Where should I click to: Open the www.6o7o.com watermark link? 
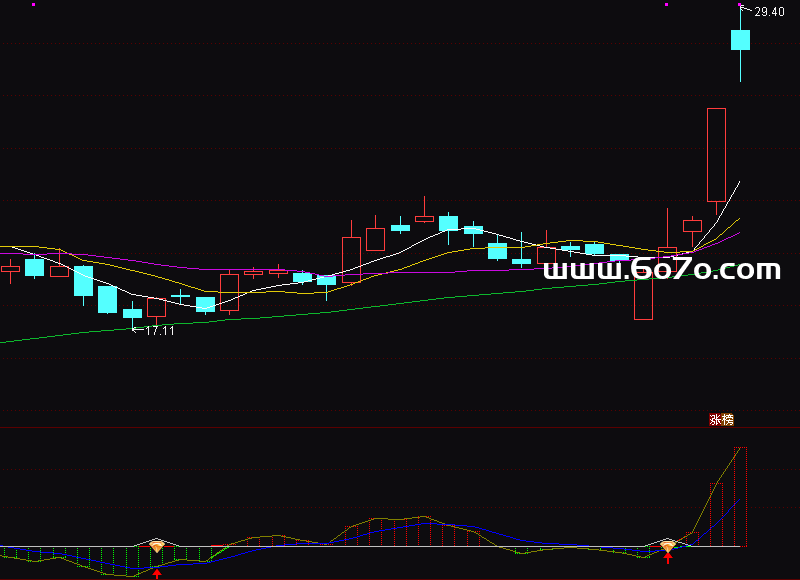662,270
